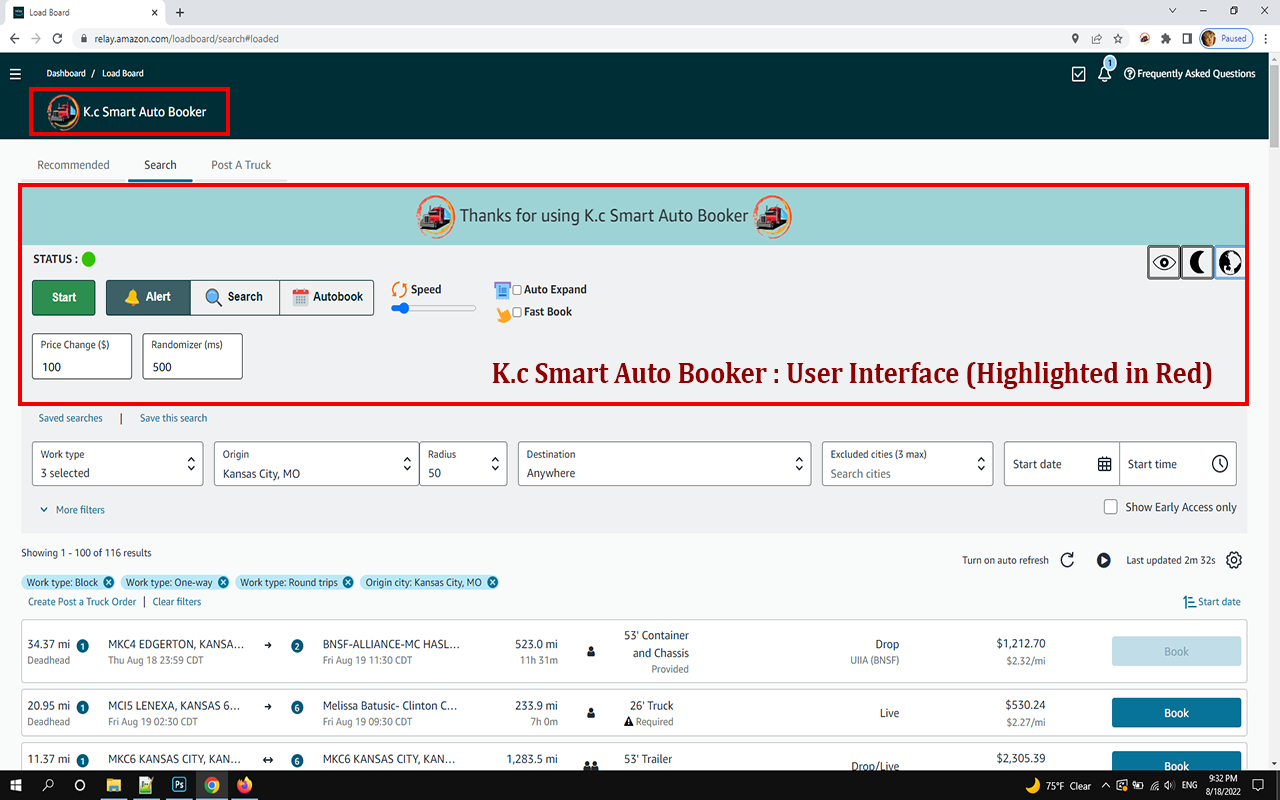Viewport: 1280px width, 800px height.
Task: Toggle the eye visibility icon
Action: click(x=1164, y=263)
